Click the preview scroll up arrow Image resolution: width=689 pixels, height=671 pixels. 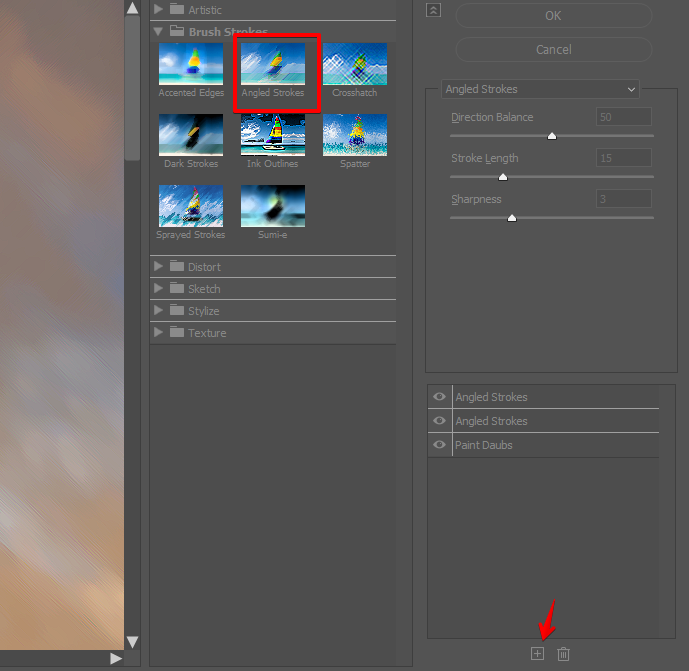click(x=132, y=8)
